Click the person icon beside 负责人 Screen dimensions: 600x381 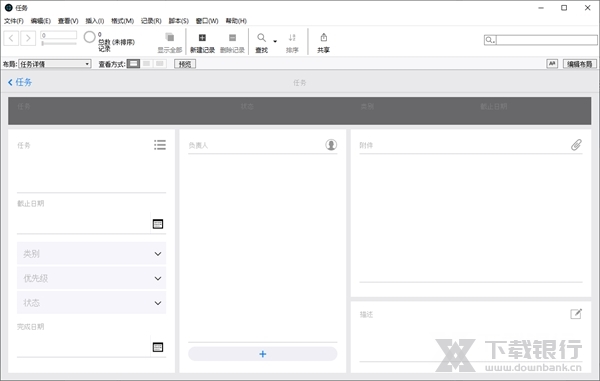tap(331, 145)
